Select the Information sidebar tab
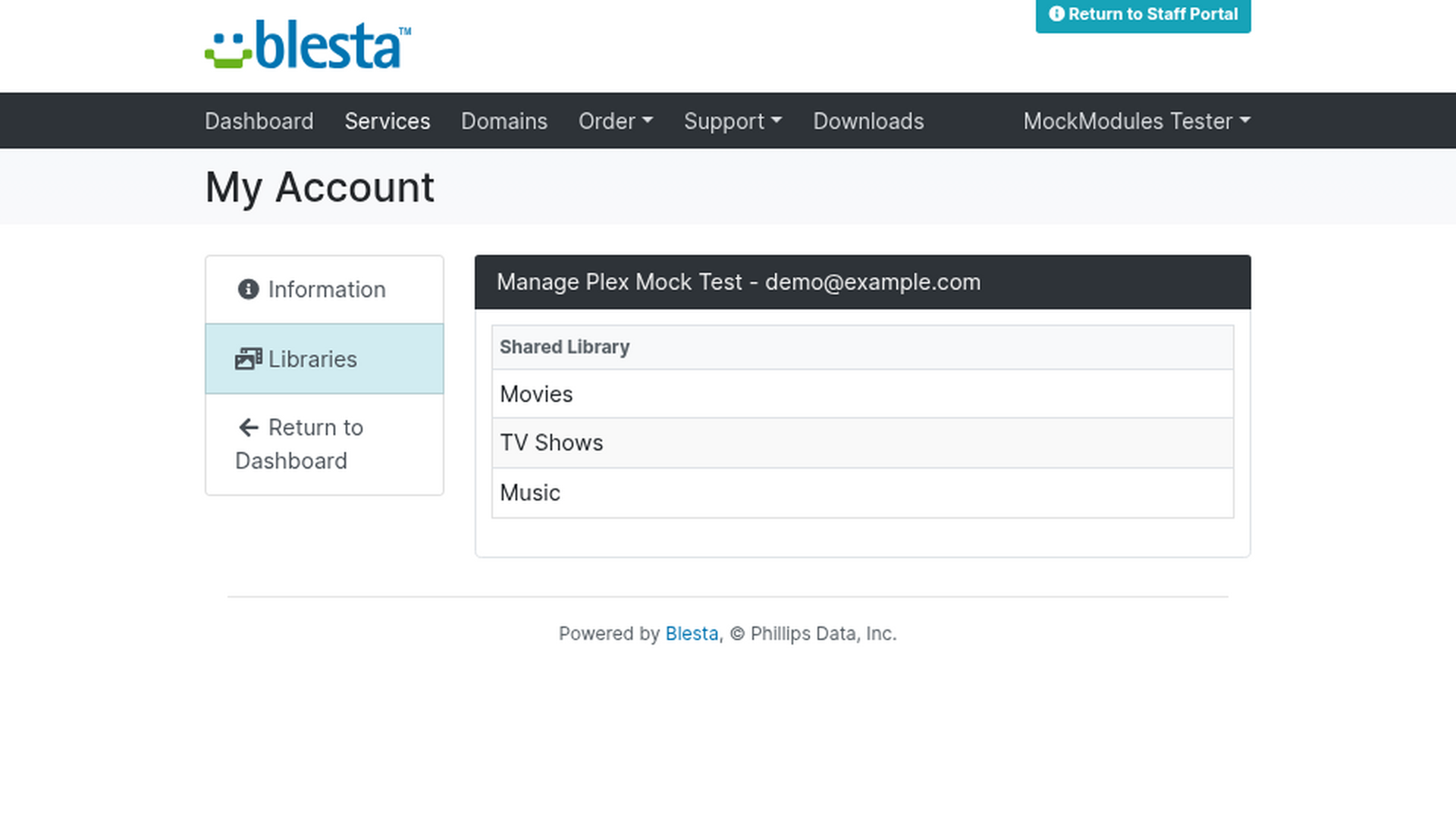1456x819 pixels. (325, 289)
